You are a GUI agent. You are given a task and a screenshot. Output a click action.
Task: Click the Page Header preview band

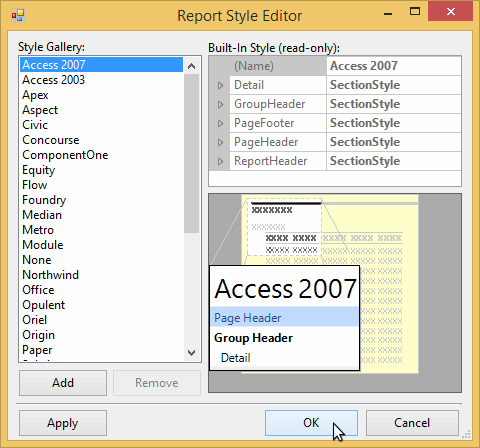coord(285,317)
